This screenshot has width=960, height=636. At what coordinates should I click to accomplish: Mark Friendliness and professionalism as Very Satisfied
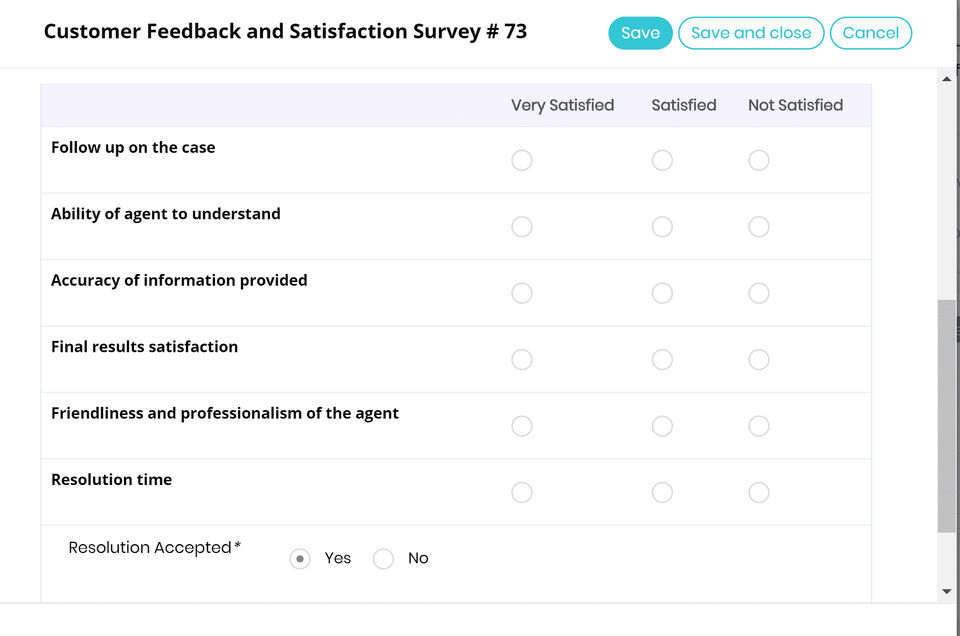(522, 426)
